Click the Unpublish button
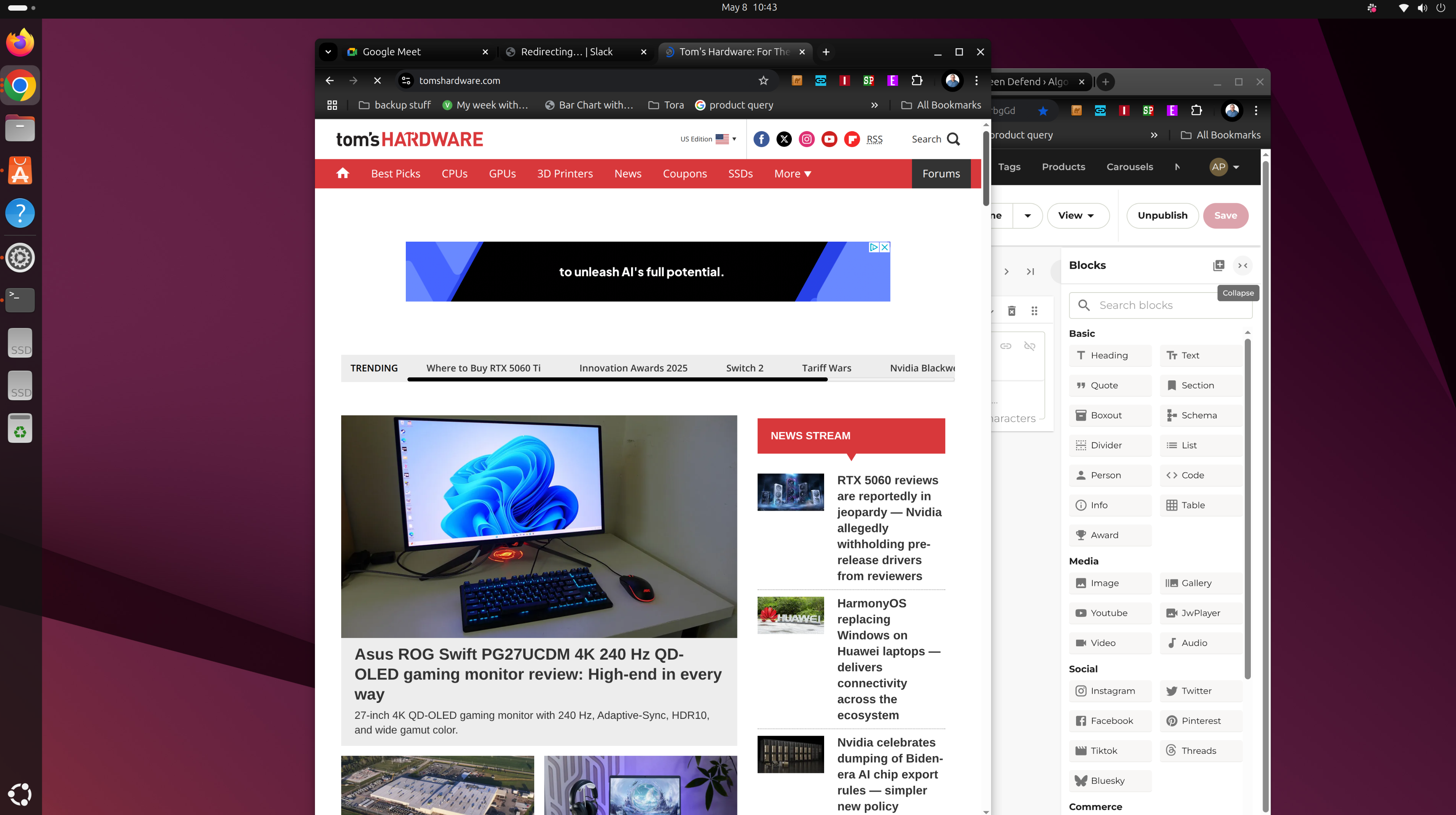Viewport: 1456px width, 815px height. pos(1163,215)
